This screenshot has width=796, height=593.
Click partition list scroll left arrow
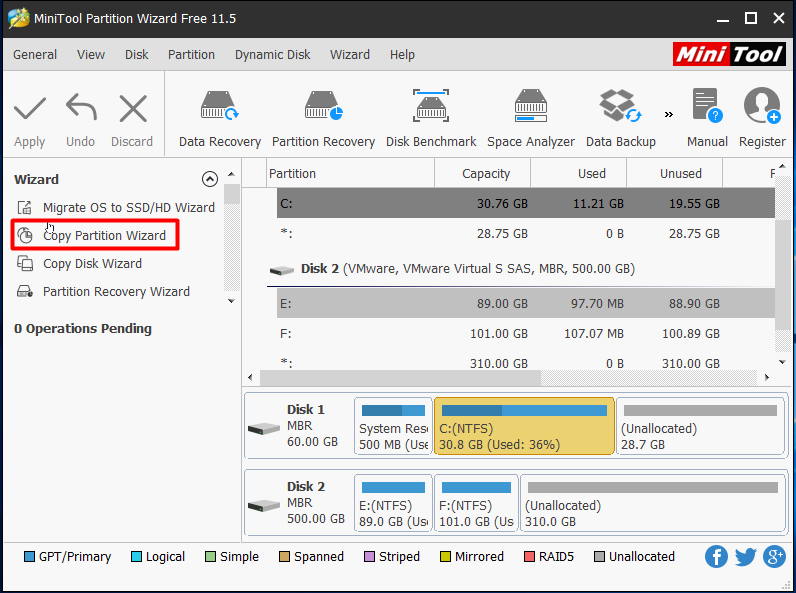pos(250,377)
